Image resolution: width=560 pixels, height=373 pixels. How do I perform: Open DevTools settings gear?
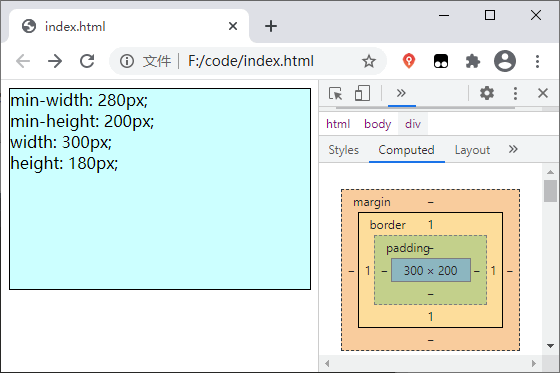pyautogui.click(x=486, y=94)
